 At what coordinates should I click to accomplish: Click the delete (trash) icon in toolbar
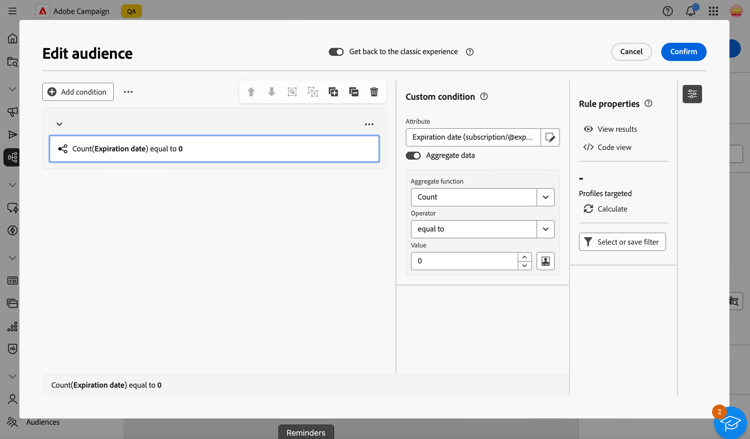click(374, 92)
